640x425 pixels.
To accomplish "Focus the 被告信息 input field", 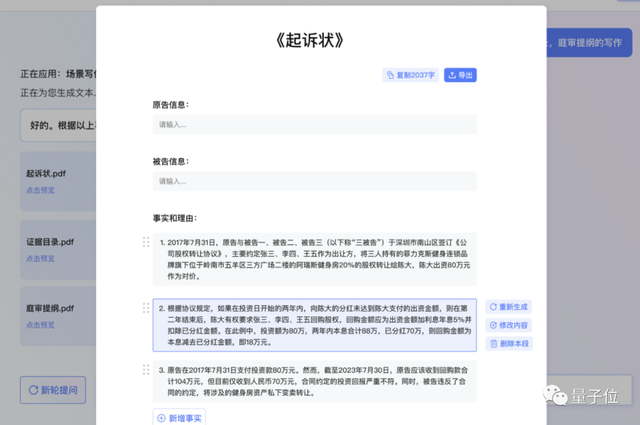I will 315,181.
